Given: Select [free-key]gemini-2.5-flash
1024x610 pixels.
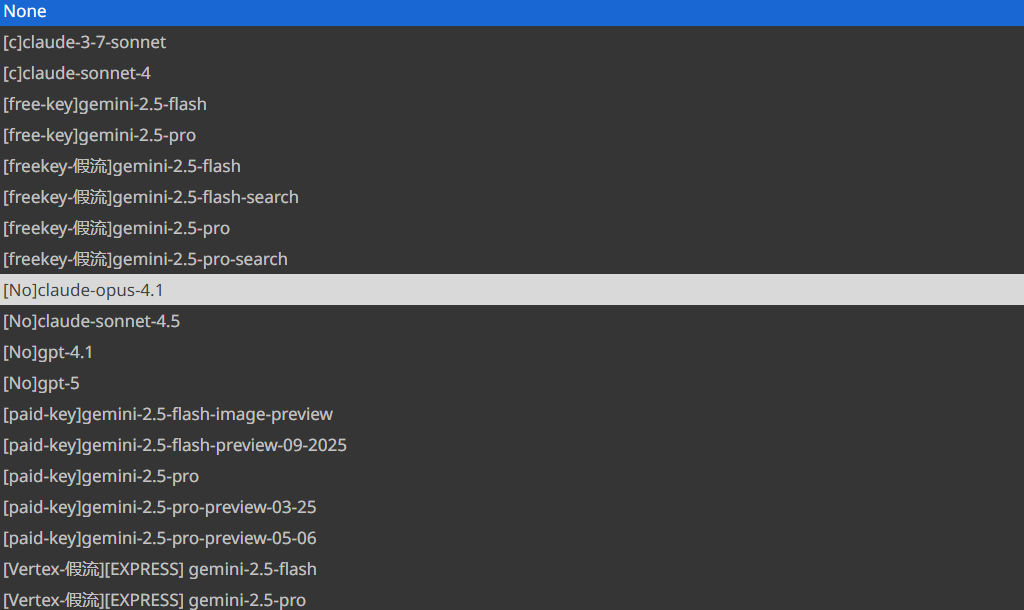Looking at the screenshot, I should (512, 104).
